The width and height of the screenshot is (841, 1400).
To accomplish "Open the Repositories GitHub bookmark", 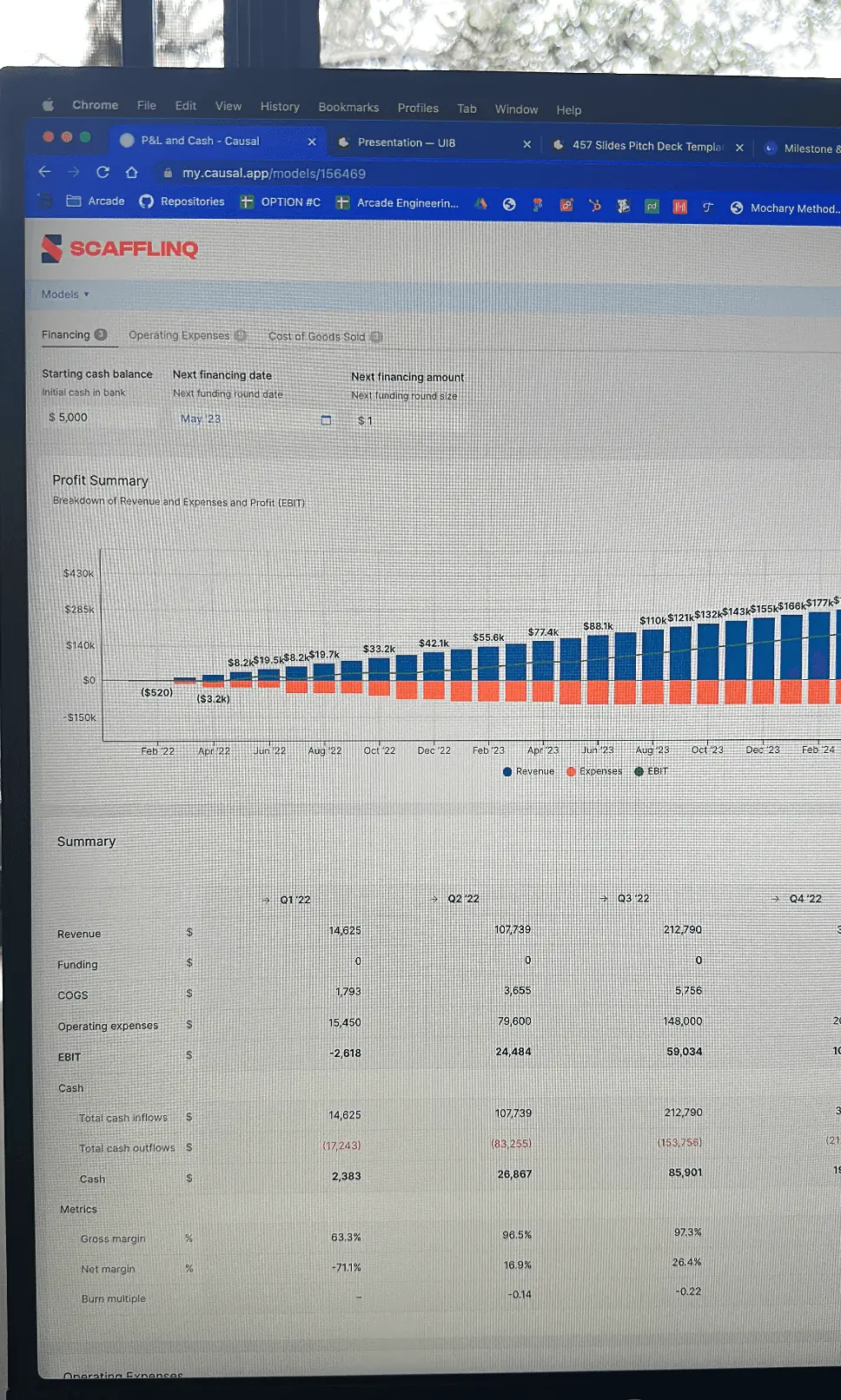I will click(x=182, y=201).
